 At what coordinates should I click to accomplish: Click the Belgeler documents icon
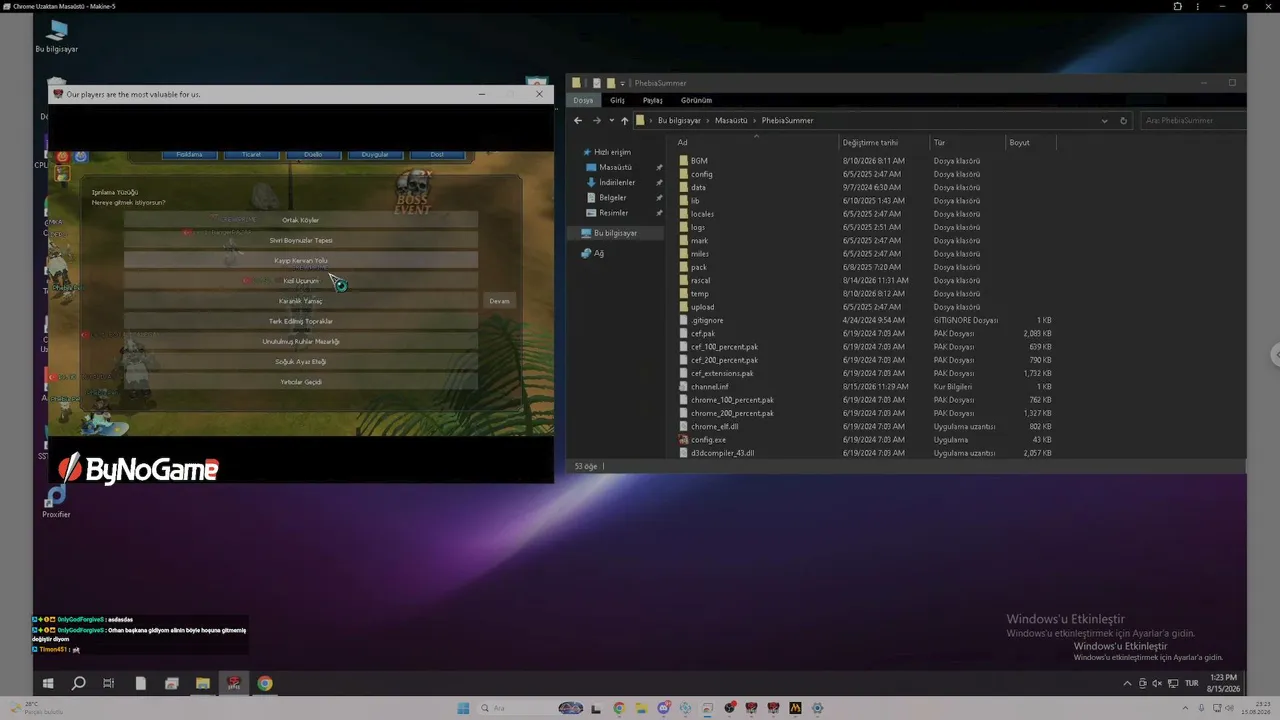(591, 198)
